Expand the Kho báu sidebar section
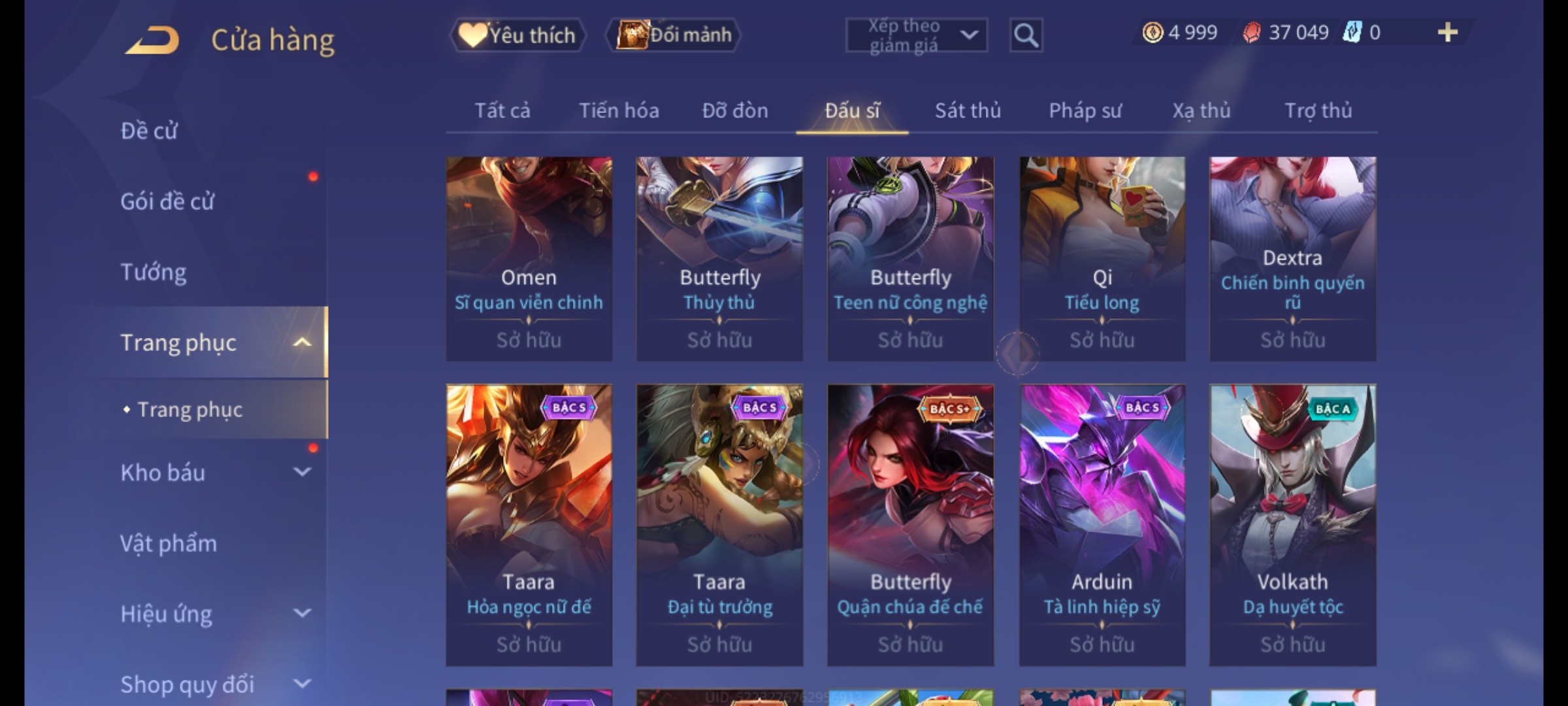The image size is (1568, 706). point(302,472)
